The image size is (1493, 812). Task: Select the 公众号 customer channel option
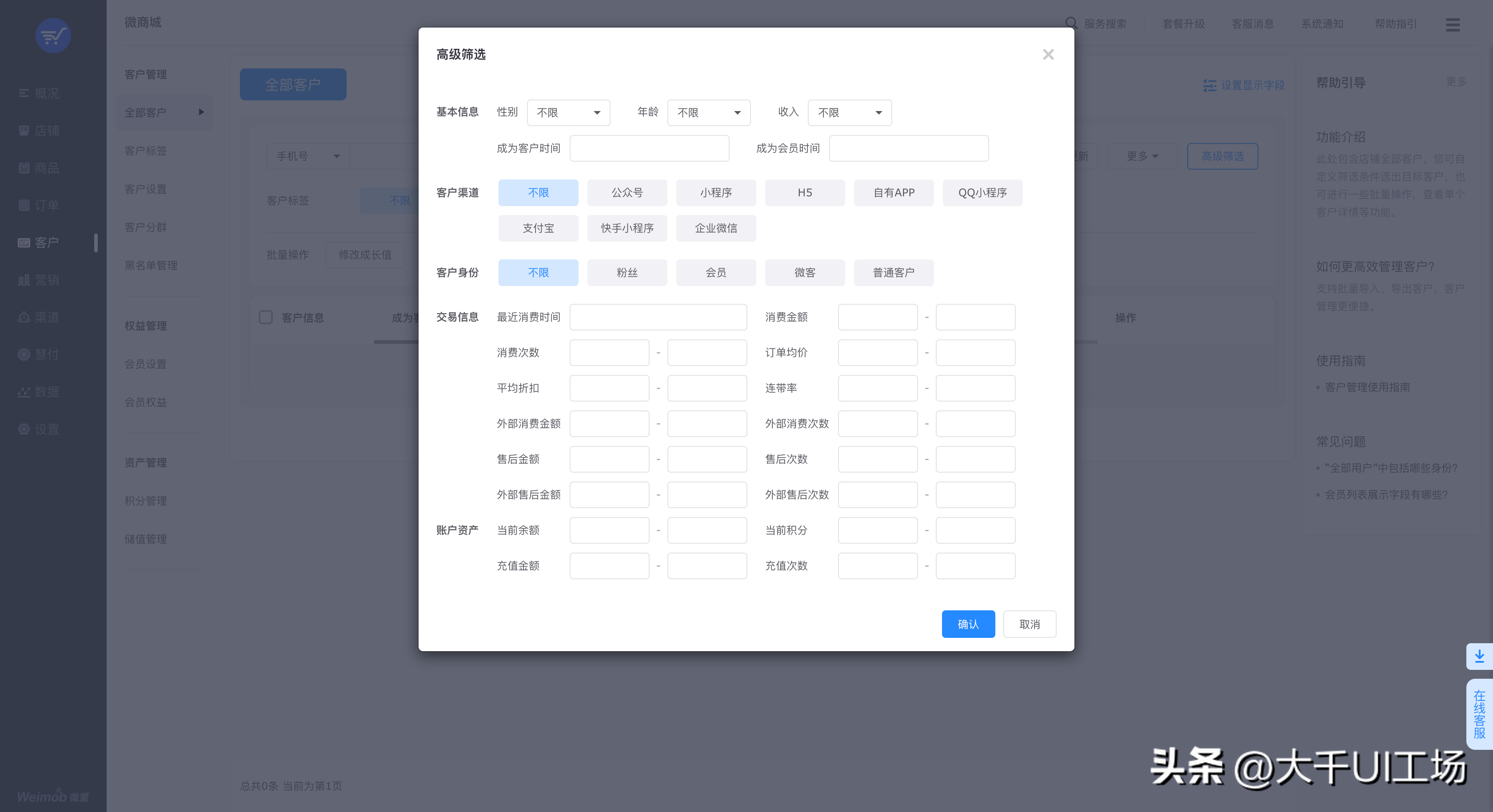[627, 192]
